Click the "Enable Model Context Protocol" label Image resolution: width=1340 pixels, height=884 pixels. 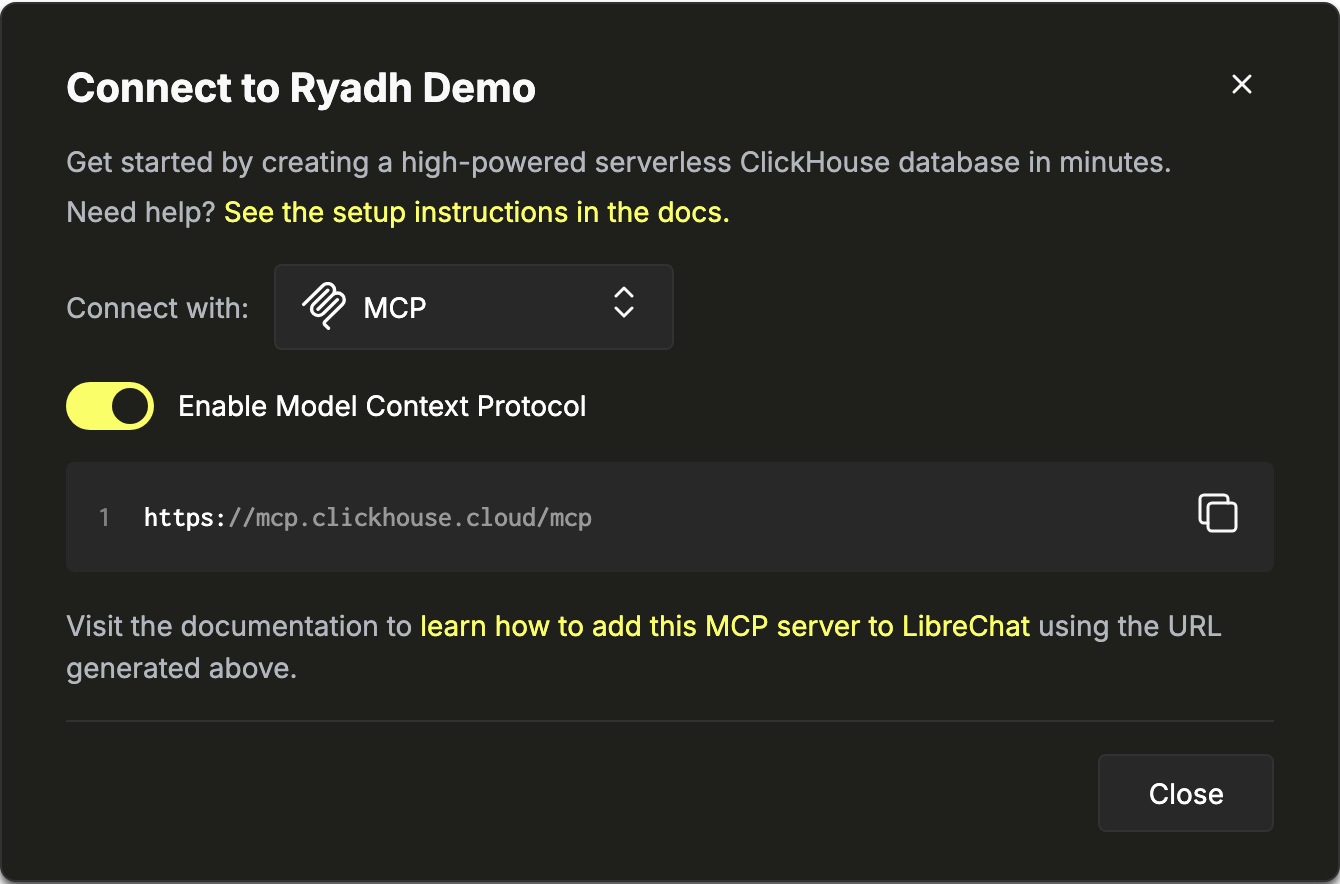coord(382,407)
